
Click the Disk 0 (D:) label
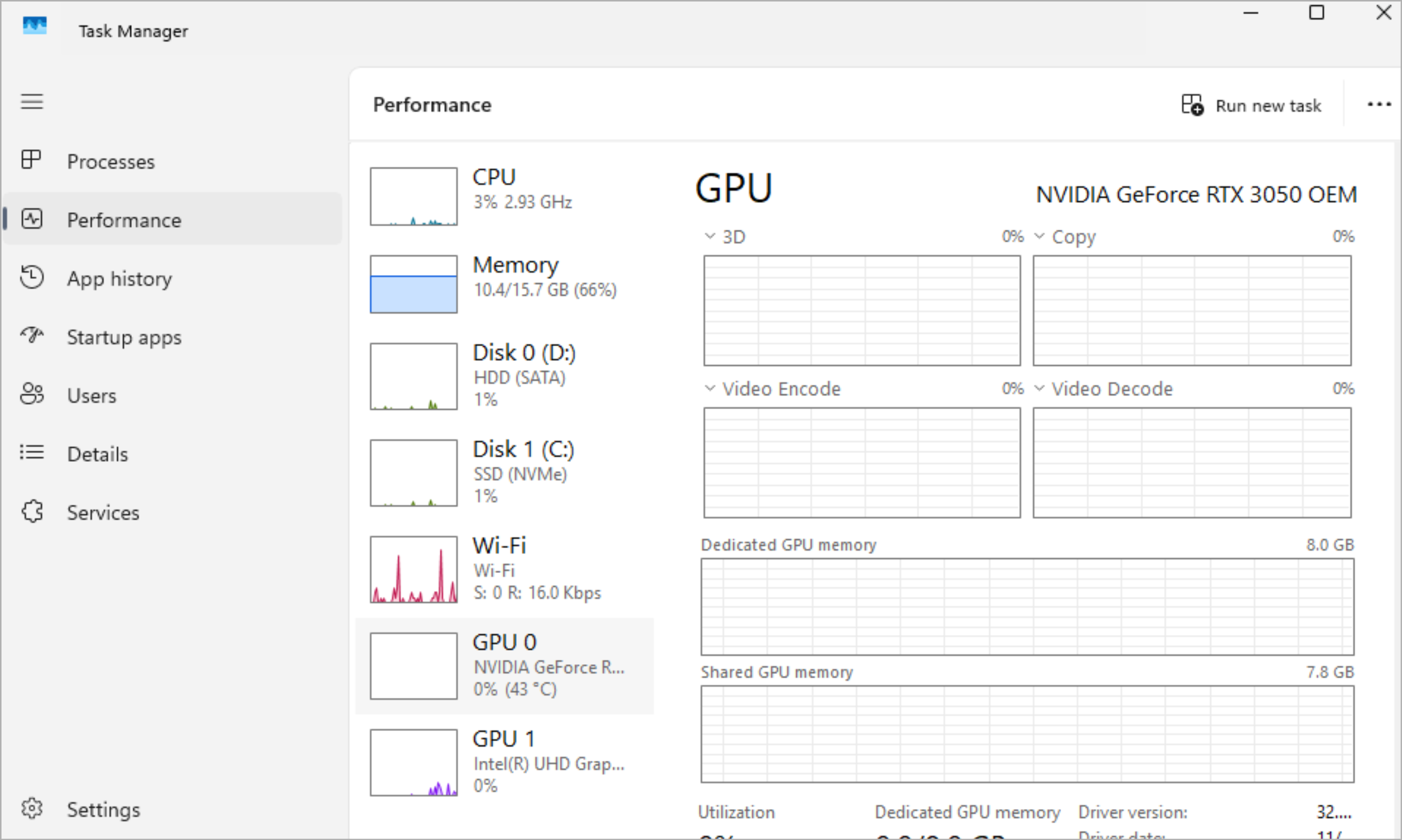pos(524,353)
